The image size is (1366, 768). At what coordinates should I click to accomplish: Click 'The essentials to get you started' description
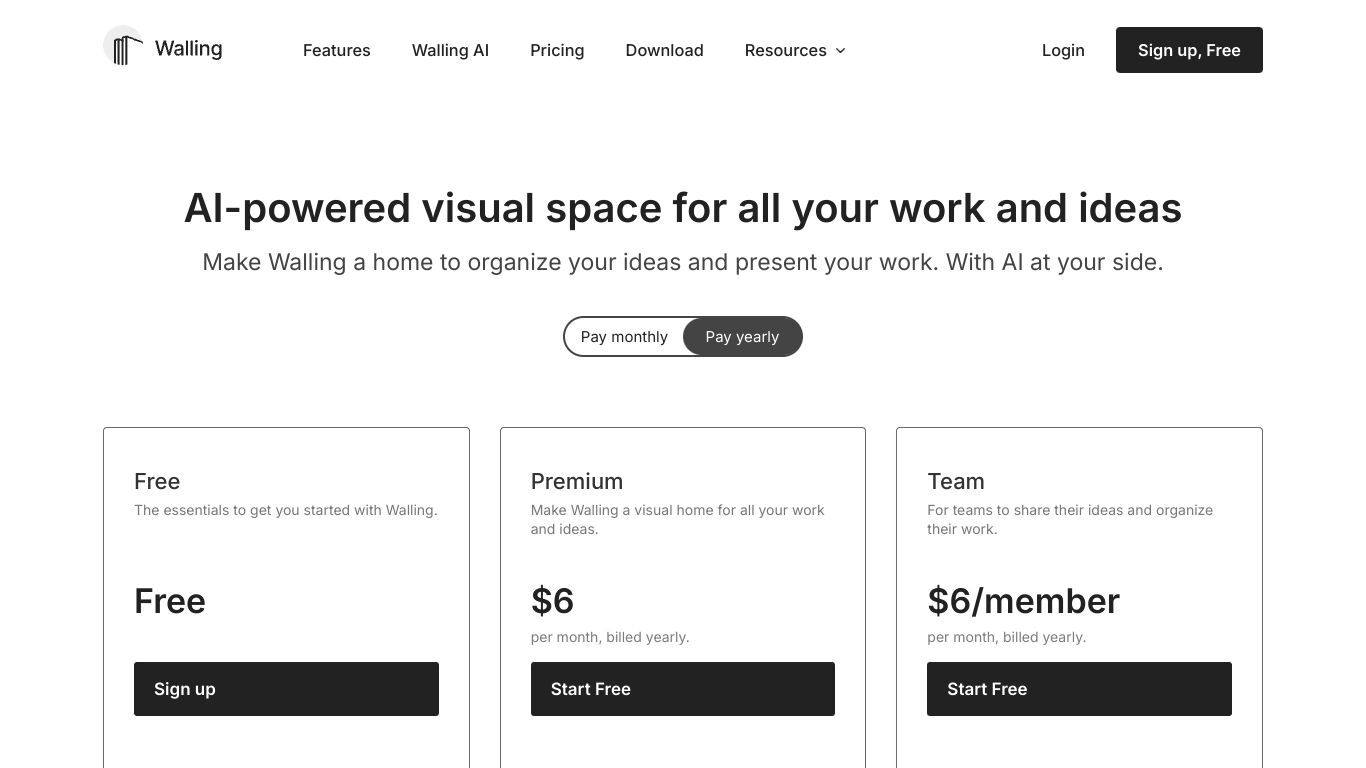286,510
